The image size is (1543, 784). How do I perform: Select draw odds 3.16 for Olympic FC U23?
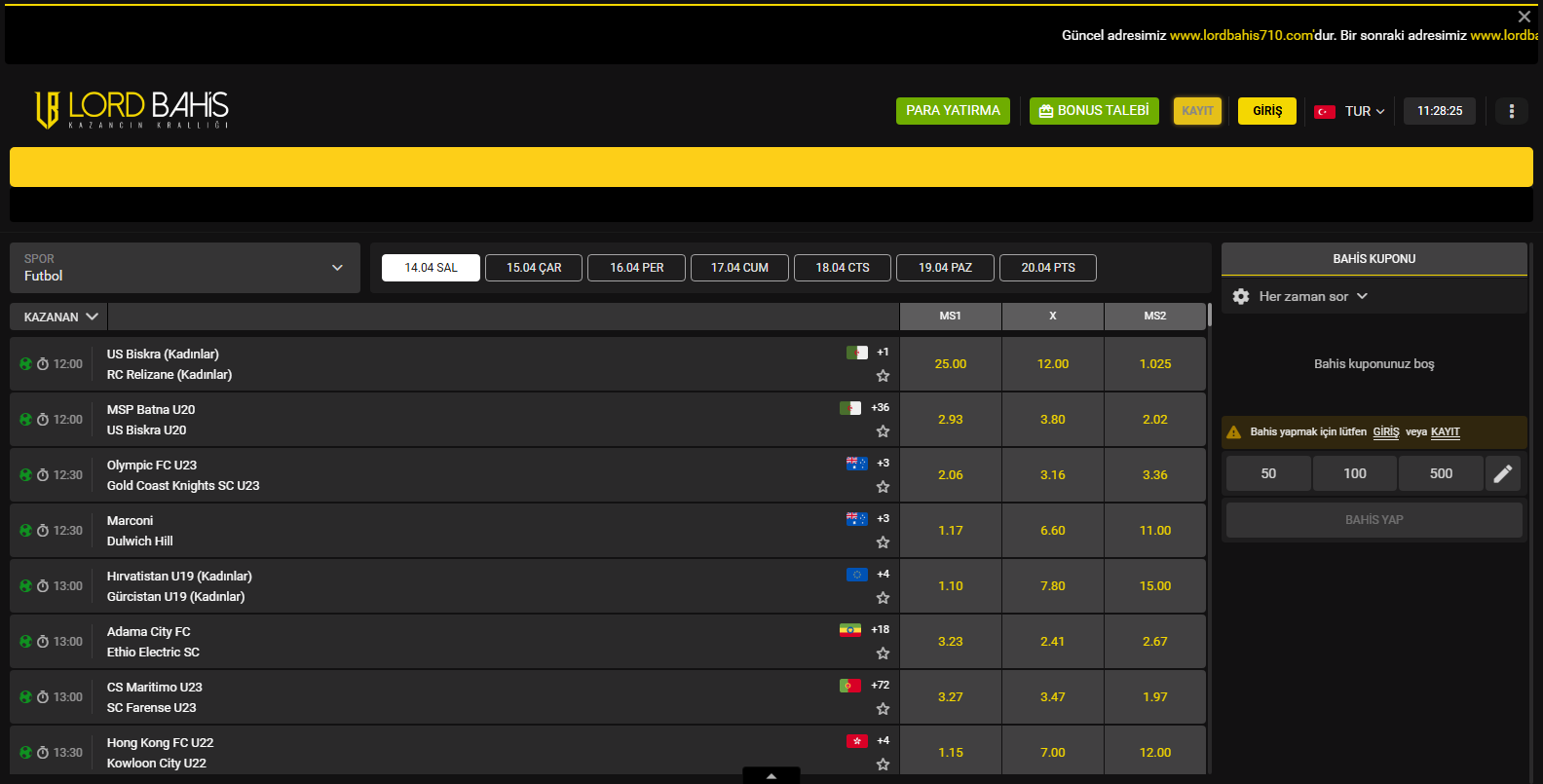(1053, 475)
